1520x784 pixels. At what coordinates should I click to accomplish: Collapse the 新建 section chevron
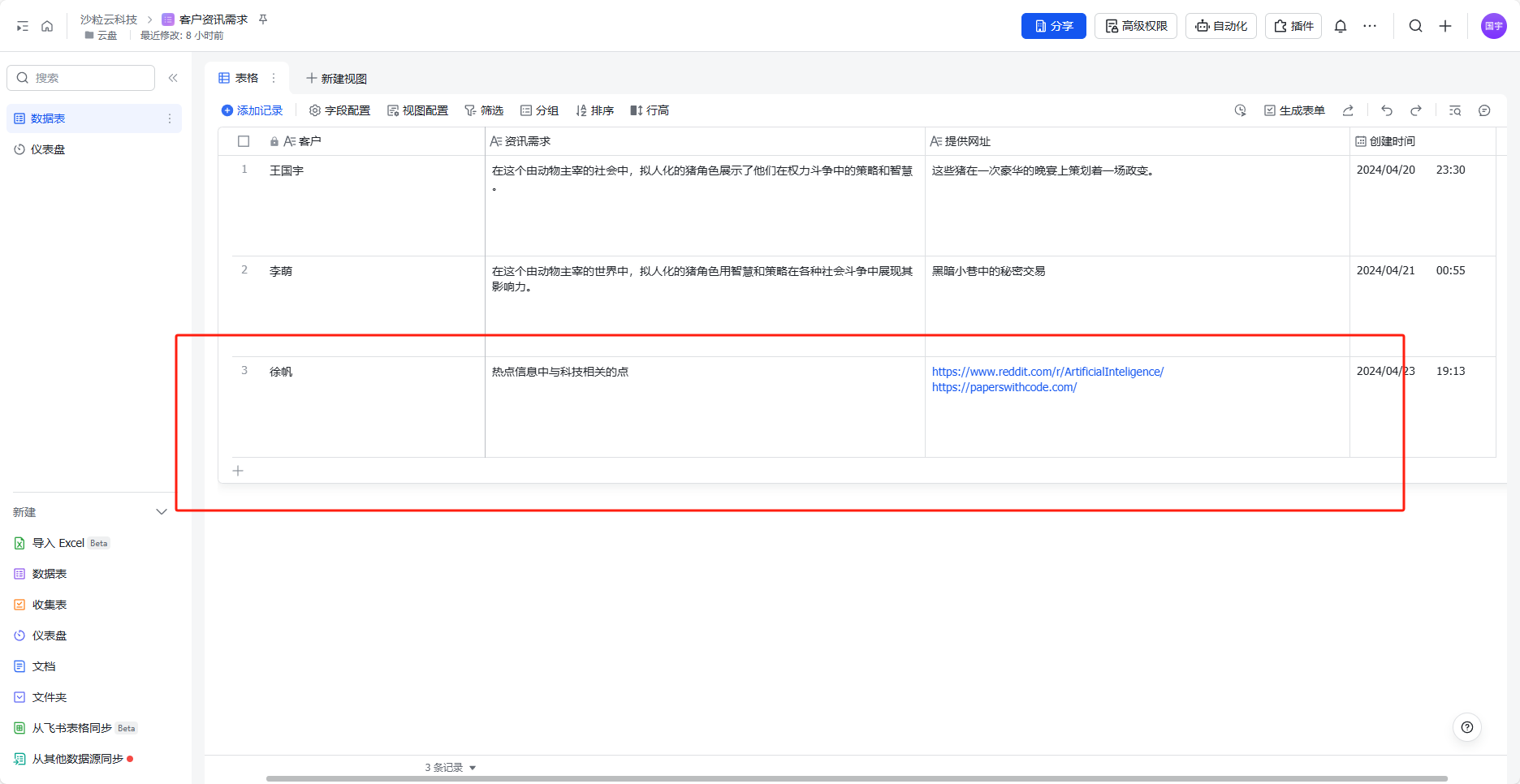(162, 512)
